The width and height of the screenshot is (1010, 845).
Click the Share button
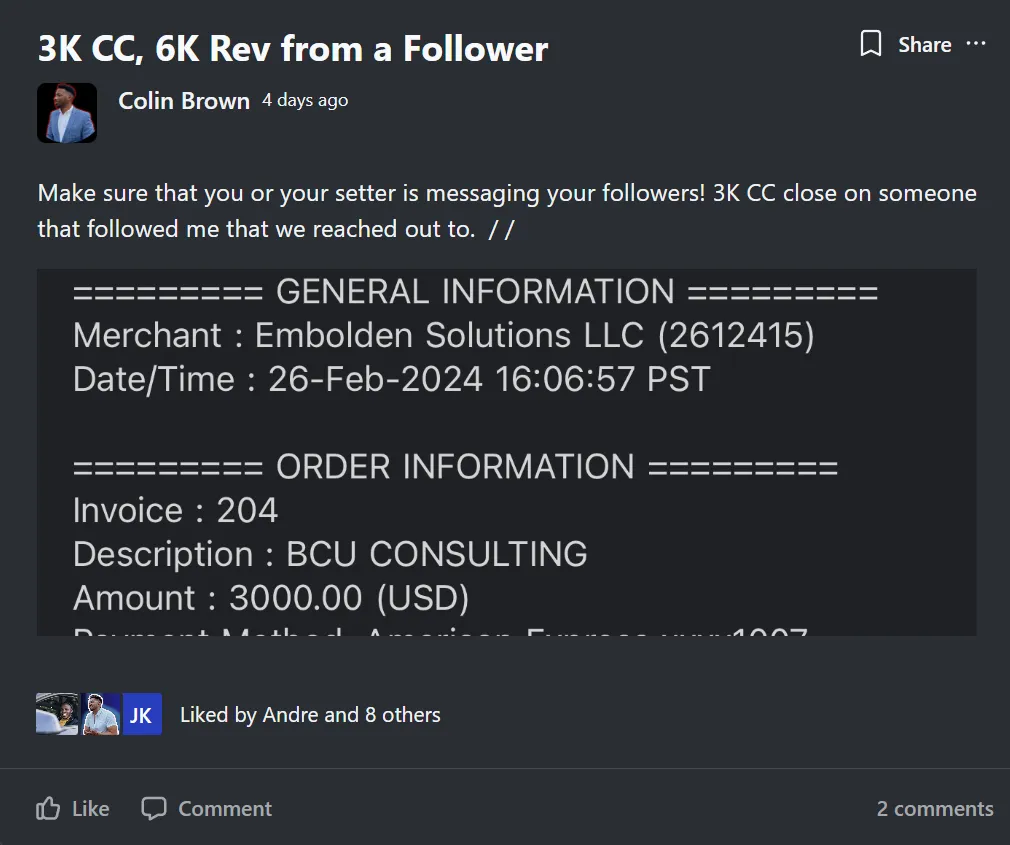tap(924, 45)
